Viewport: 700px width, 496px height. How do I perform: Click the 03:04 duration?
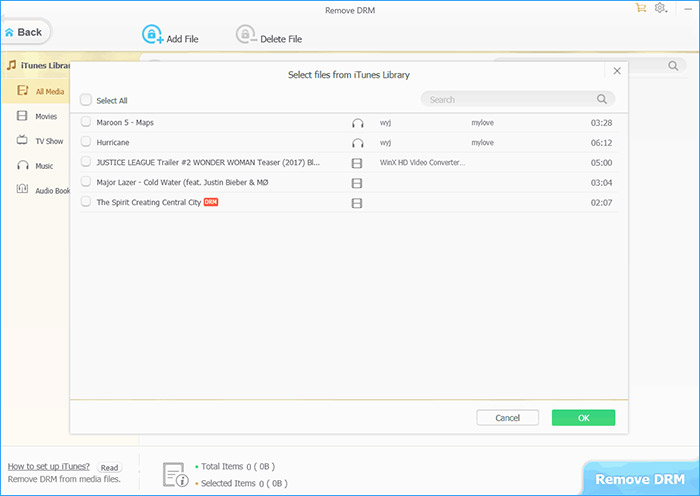[x=601, y=183]
